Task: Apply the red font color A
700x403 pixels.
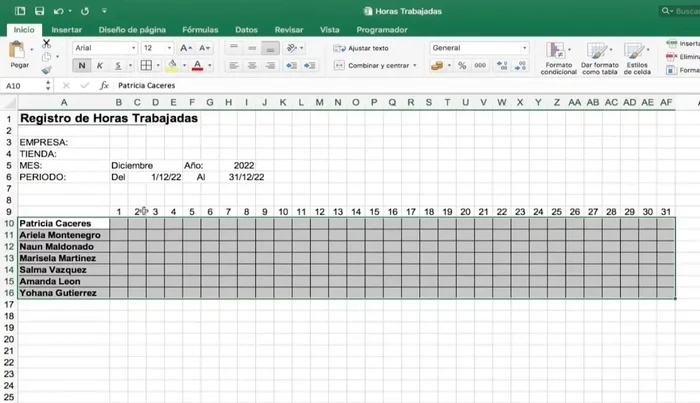Action: coord(197,66)
